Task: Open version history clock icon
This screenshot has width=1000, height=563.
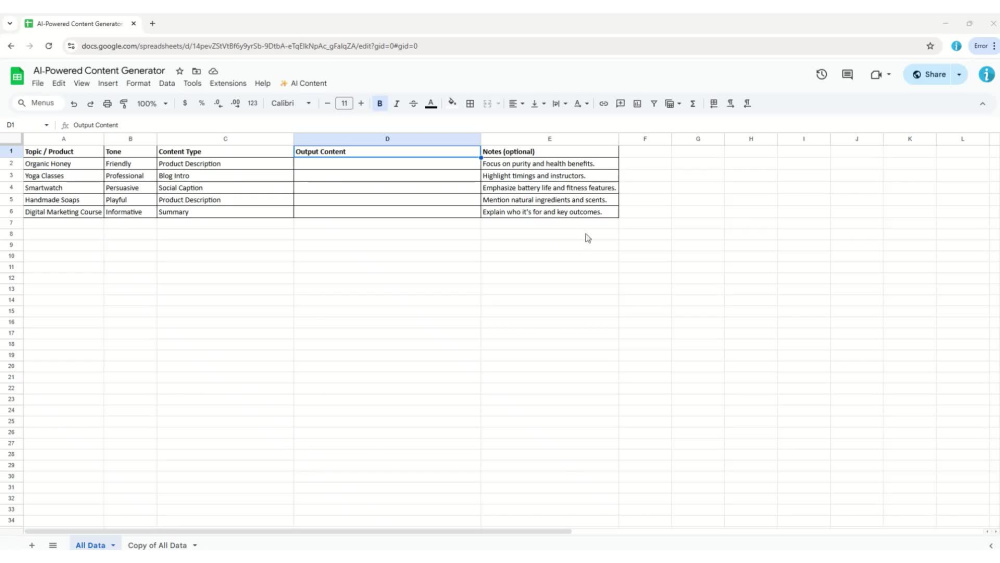Action: coord(821,74)
